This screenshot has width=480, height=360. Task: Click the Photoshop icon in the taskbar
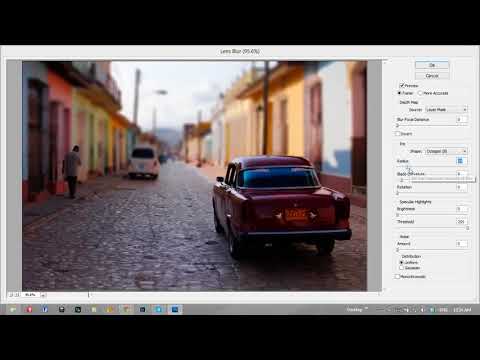(x=175, y=310)
